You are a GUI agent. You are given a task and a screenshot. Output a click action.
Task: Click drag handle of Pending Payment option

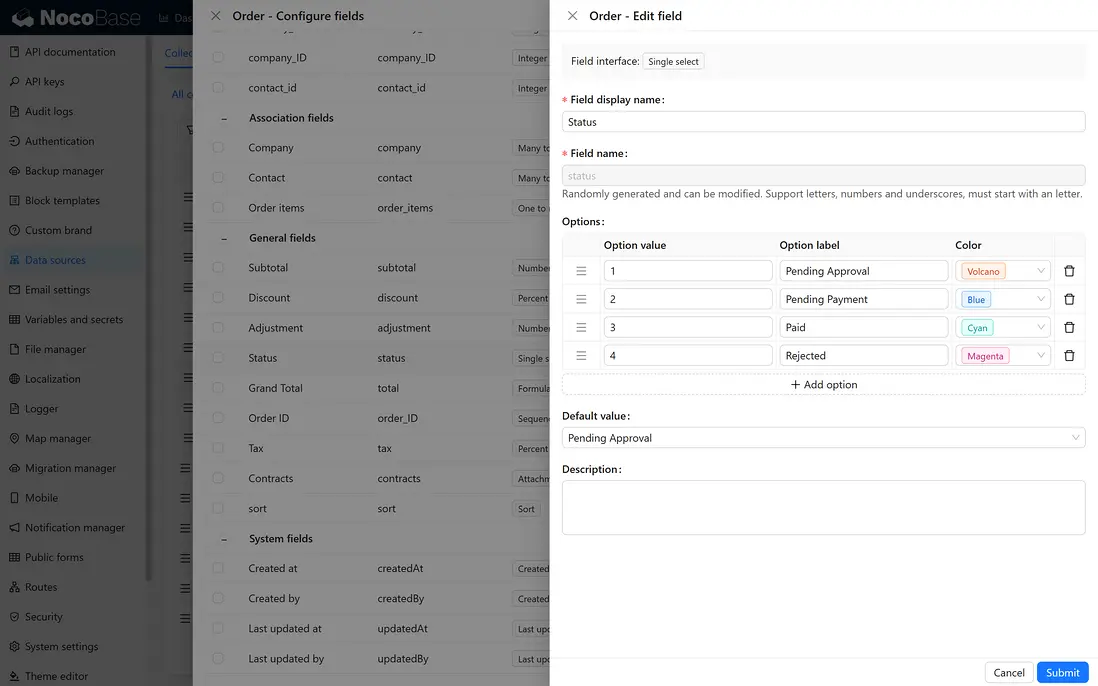[581, 299]
